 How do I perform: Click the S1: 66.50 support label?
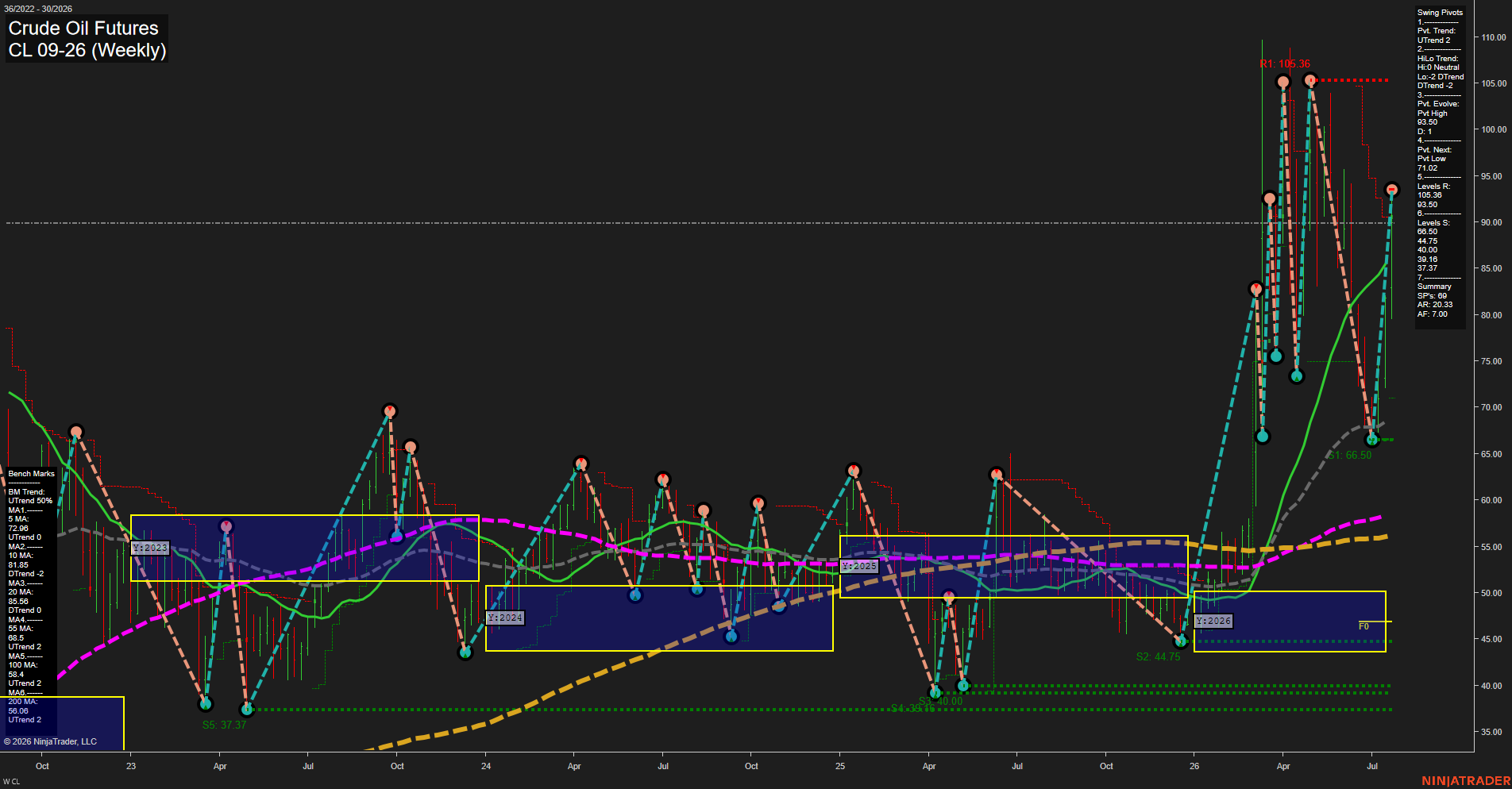point(1350,456)
